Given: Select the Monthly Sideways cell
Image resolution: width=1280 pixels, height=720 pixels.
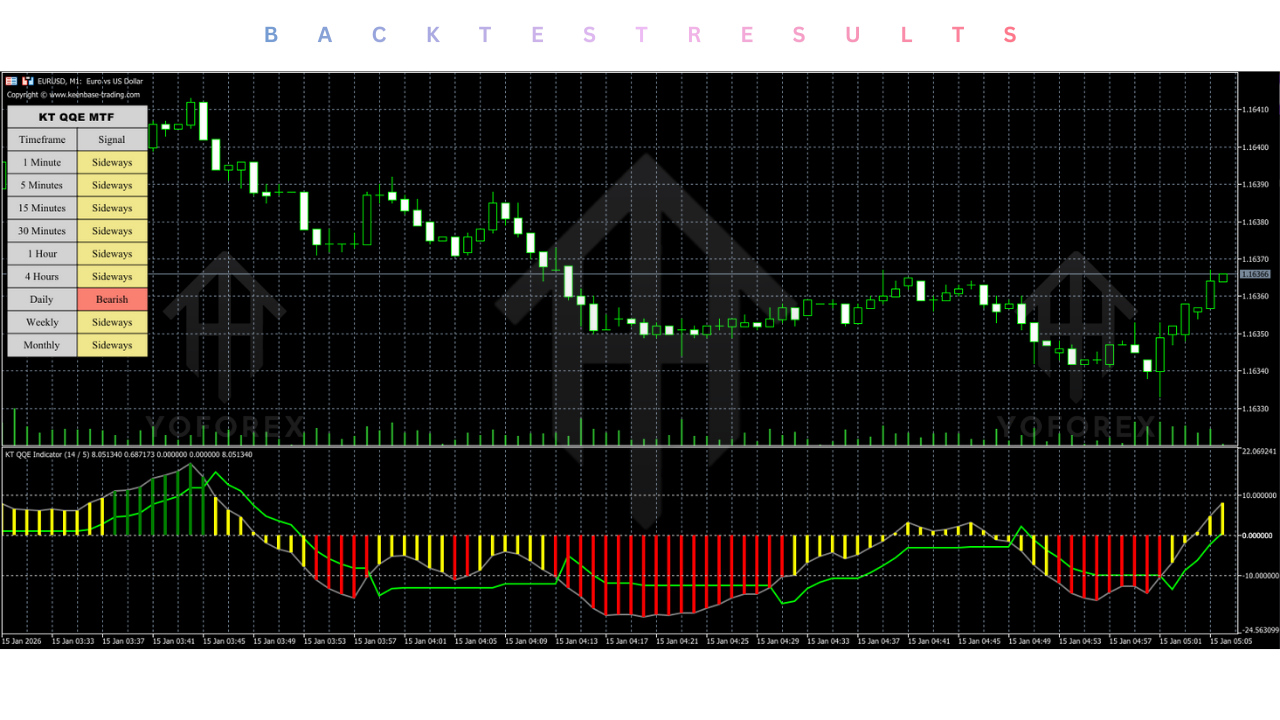Looking at the screenshot, I should click(111, 345).
